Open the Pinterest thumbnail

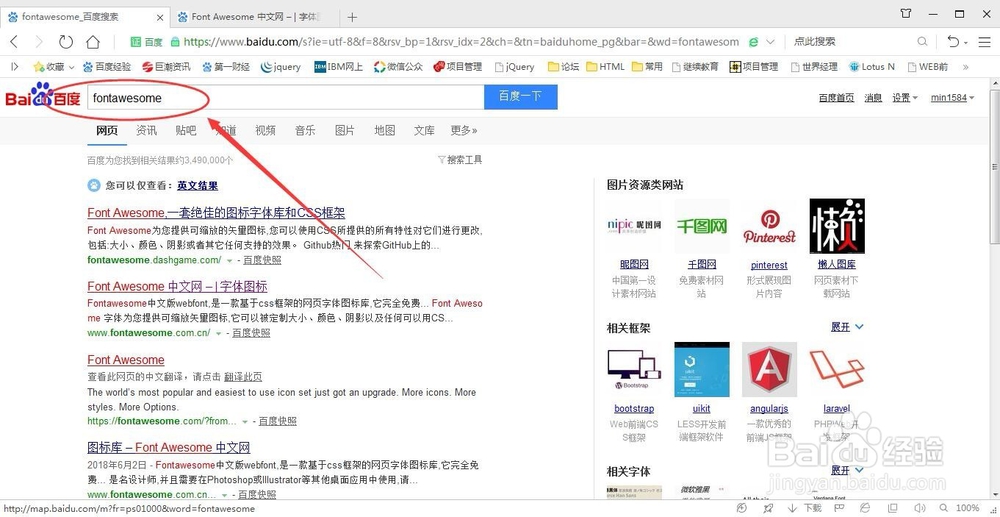click(x=769, y=226)
